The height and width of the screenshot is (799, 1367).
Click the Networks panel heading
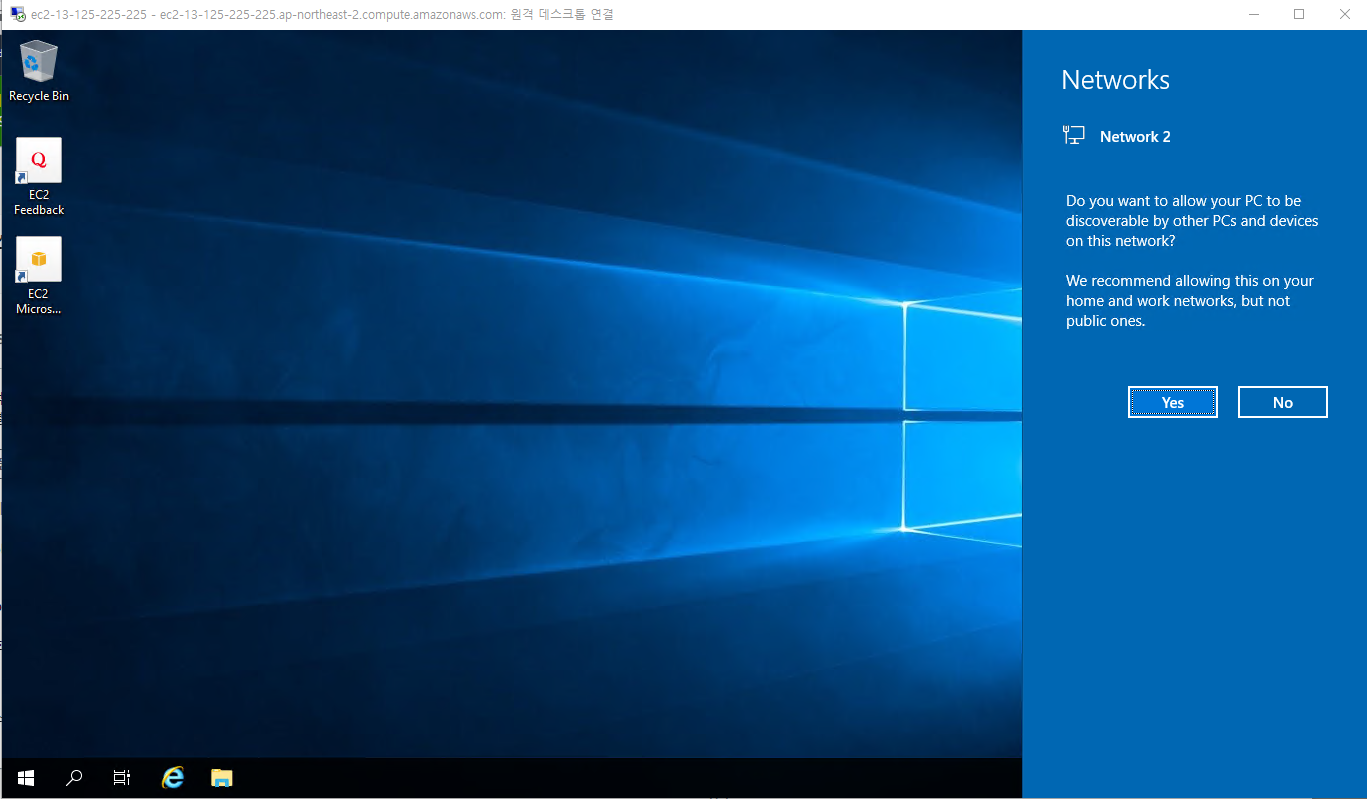coord(1115,80)
